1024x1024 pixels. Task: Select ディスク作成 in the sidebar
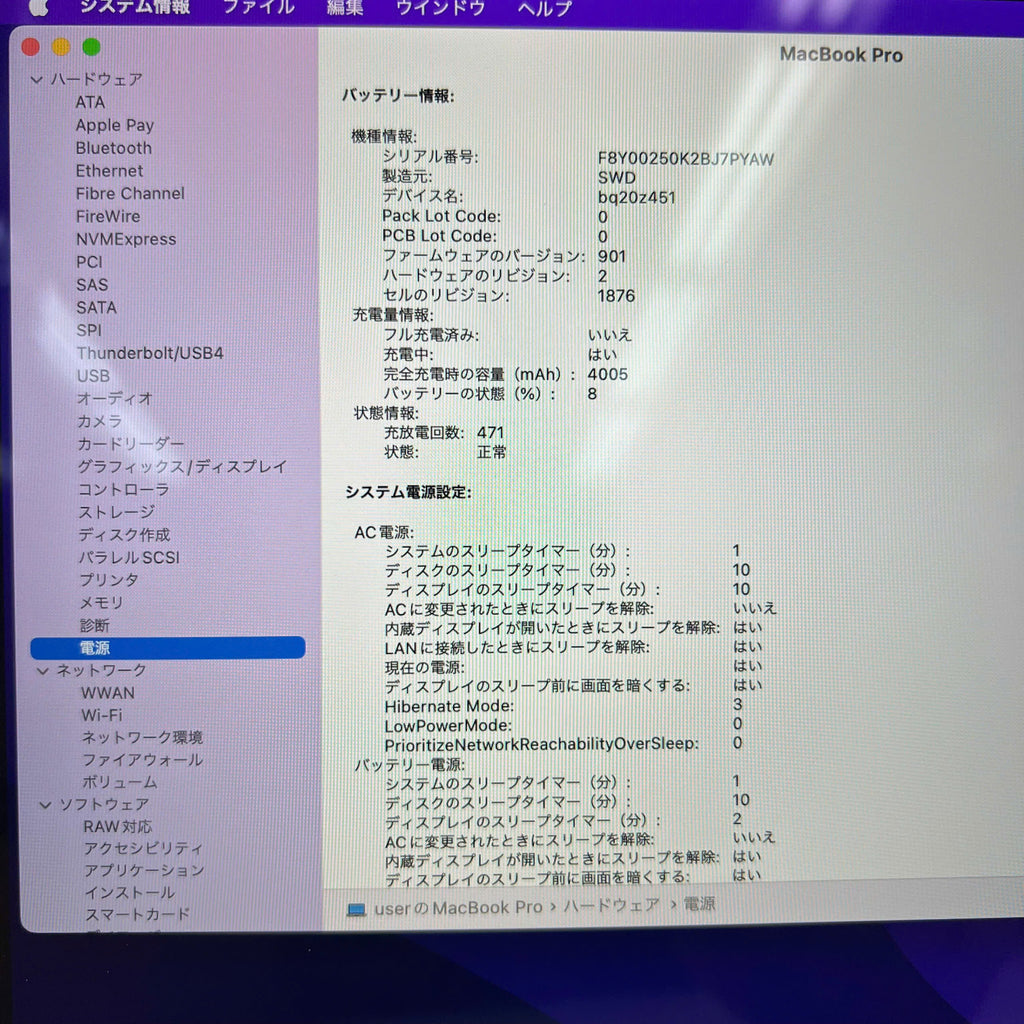pos(124,535)
